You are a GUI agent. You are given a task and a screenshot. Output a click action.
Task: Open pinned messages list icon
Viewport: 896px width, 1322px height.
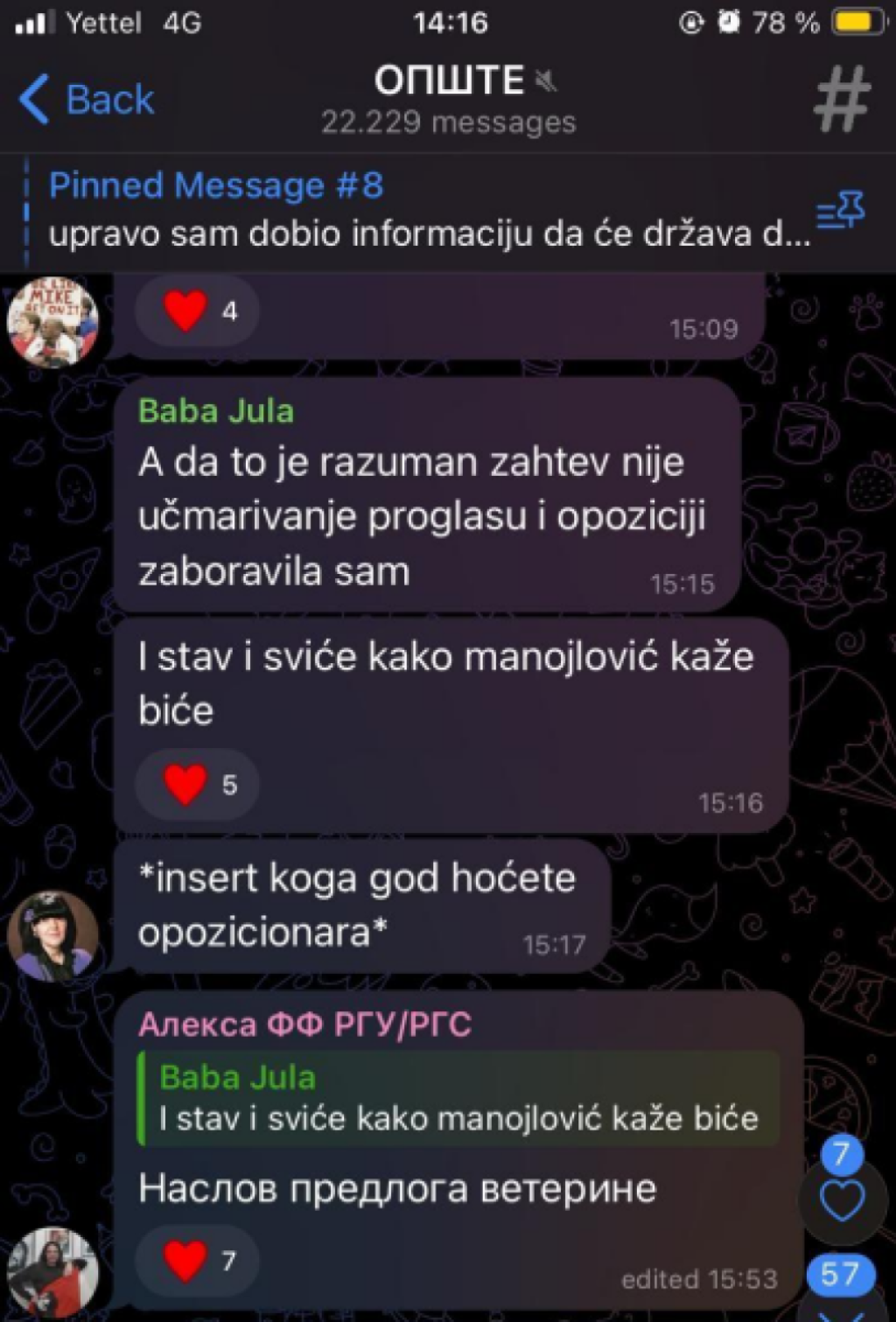tap(841, 211)
